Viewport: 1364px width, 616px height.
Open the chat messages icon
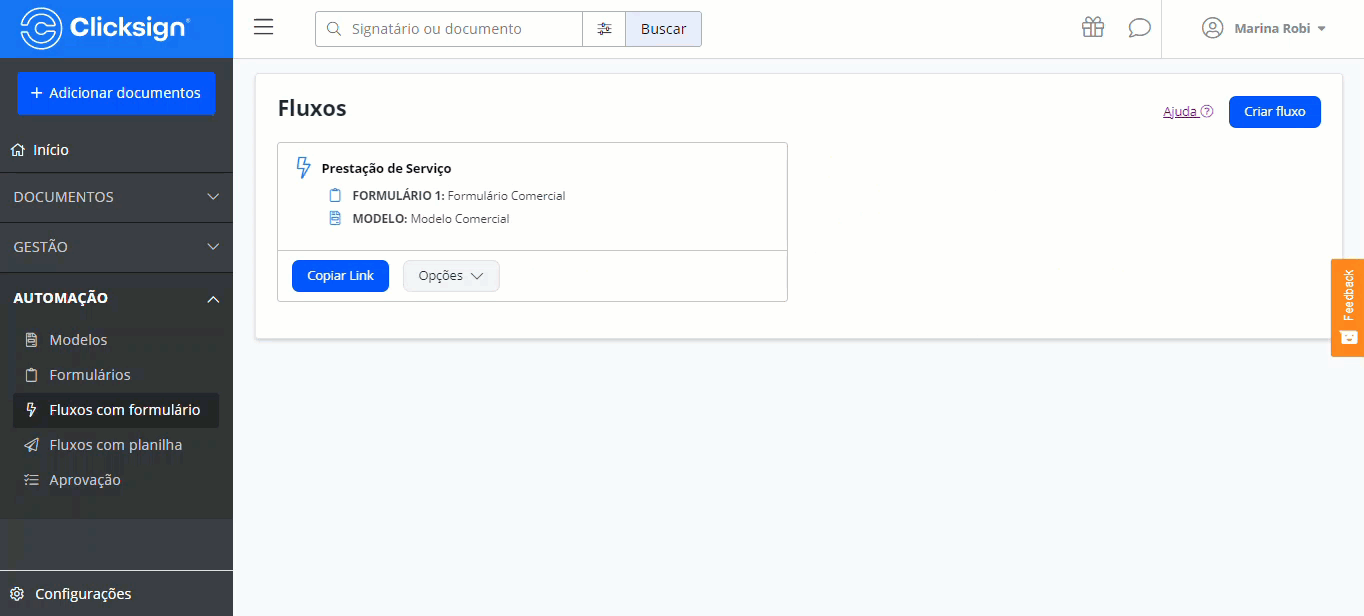1139,28
